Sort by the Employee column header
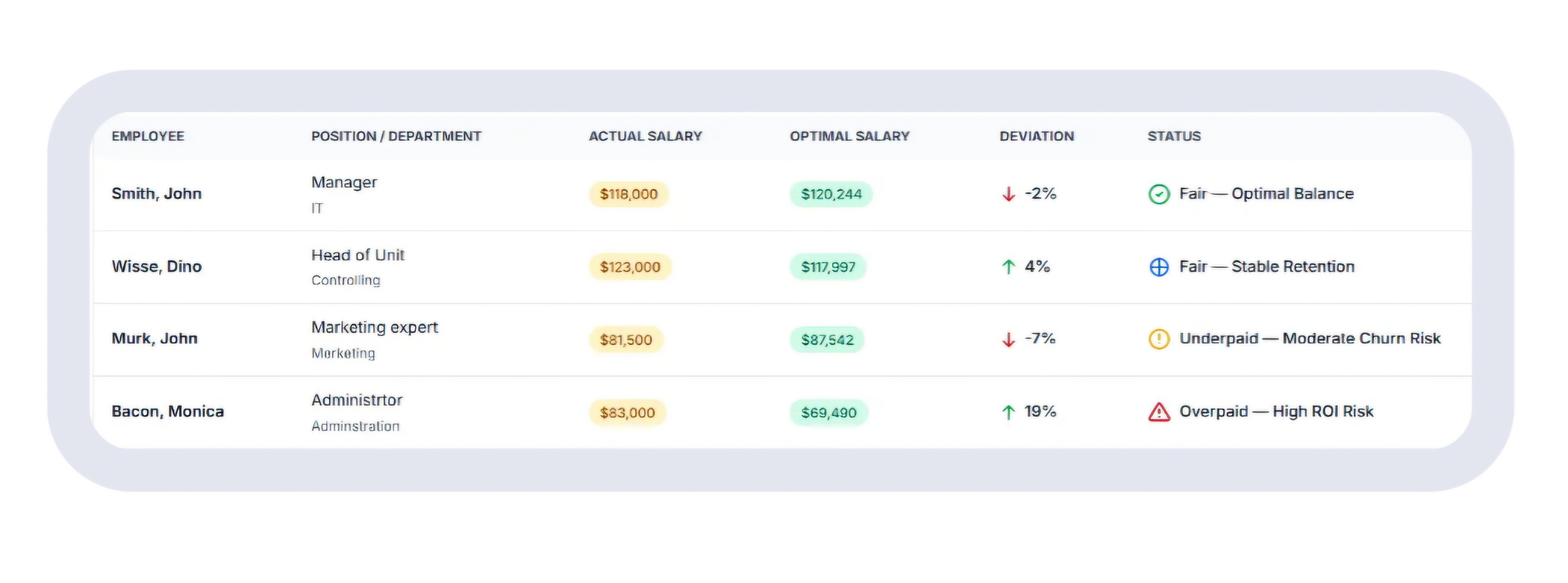 tap(148, 136)
